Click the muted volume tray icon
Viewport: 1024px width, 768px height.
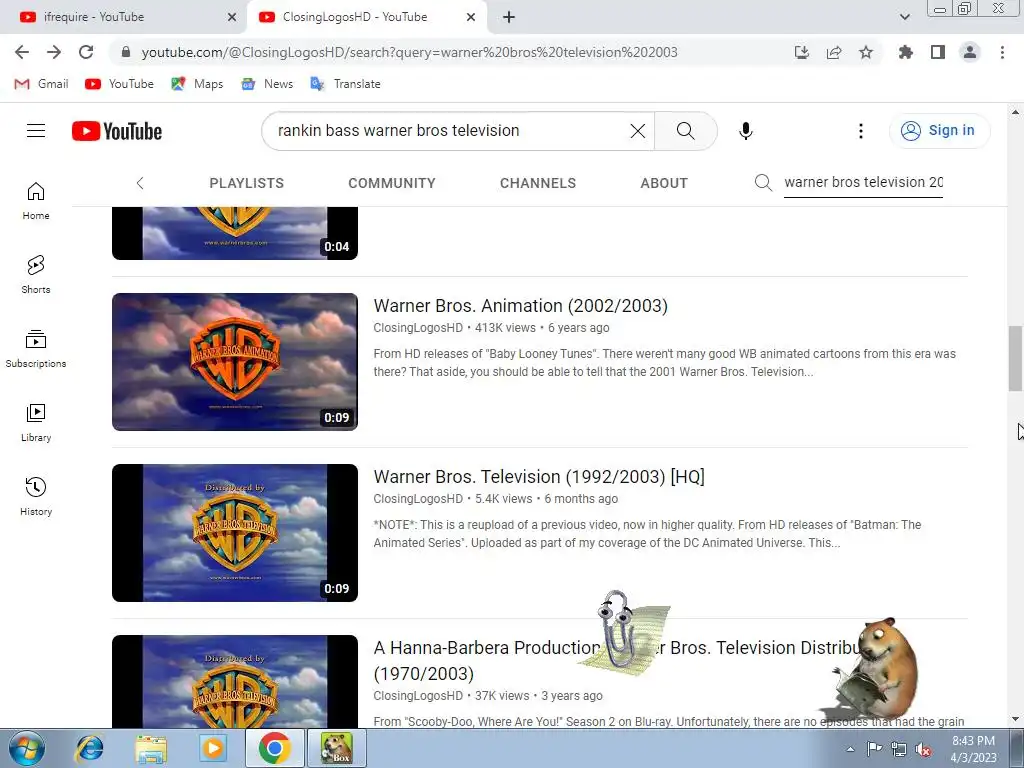point(923,749)
